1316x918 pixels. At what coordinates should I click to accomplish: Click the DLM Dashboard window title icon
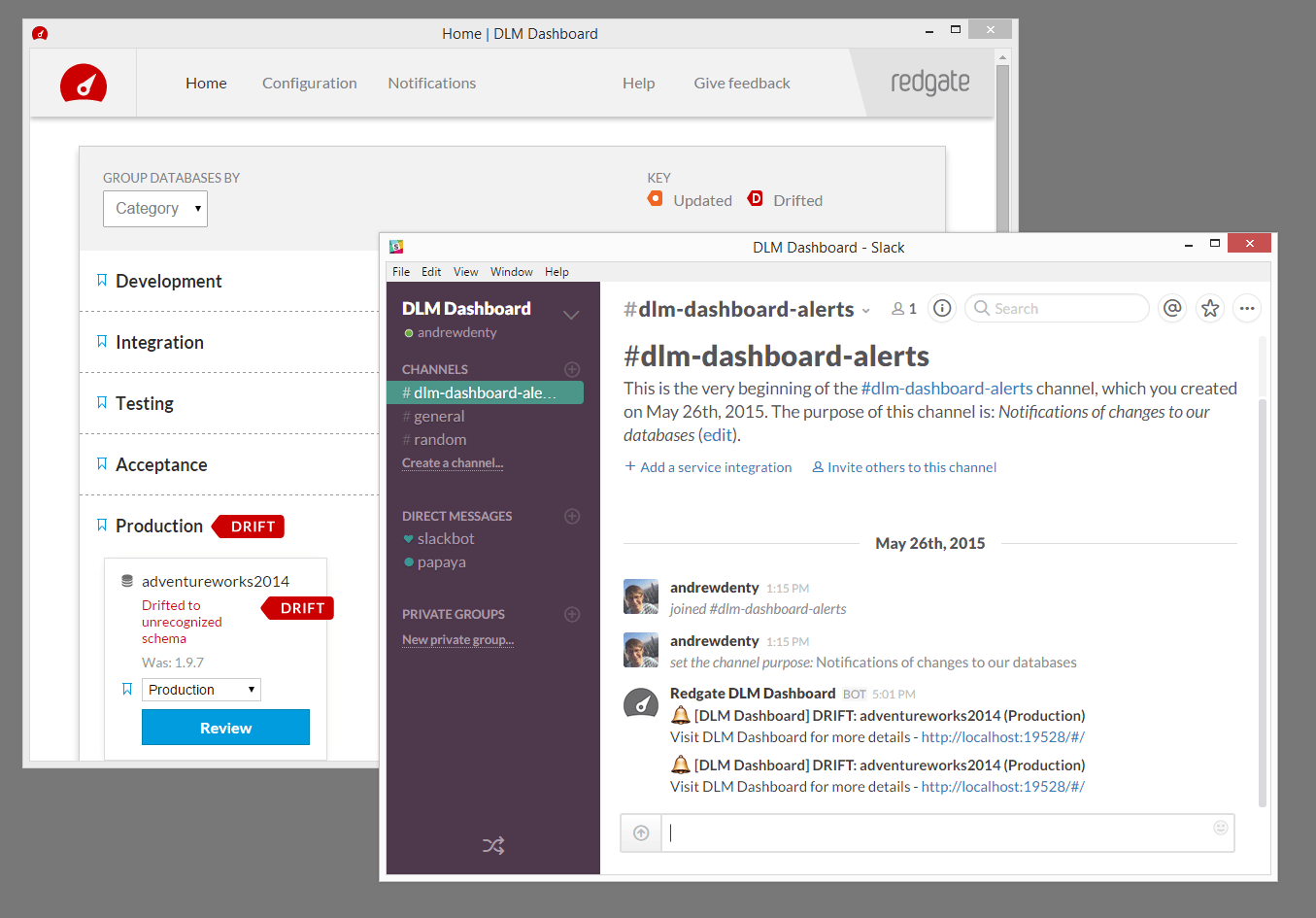(x=40, y=33)
